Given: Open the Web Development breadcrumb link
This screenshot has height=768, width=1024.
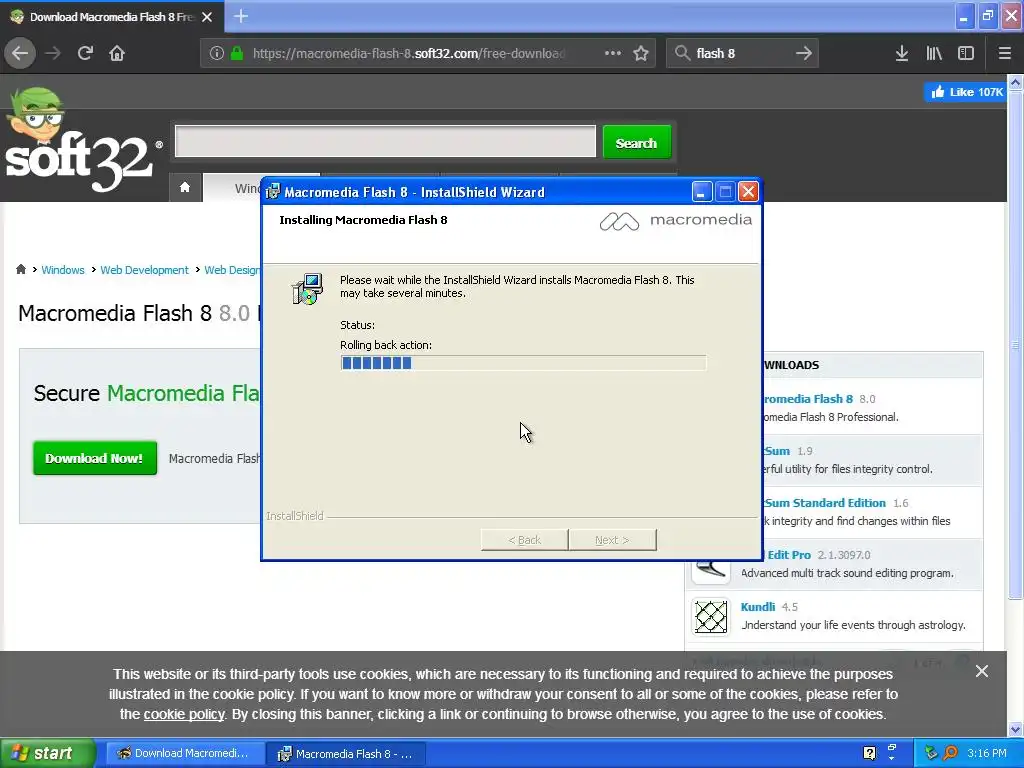Looking at the screenshot, I should click(144, 270).
